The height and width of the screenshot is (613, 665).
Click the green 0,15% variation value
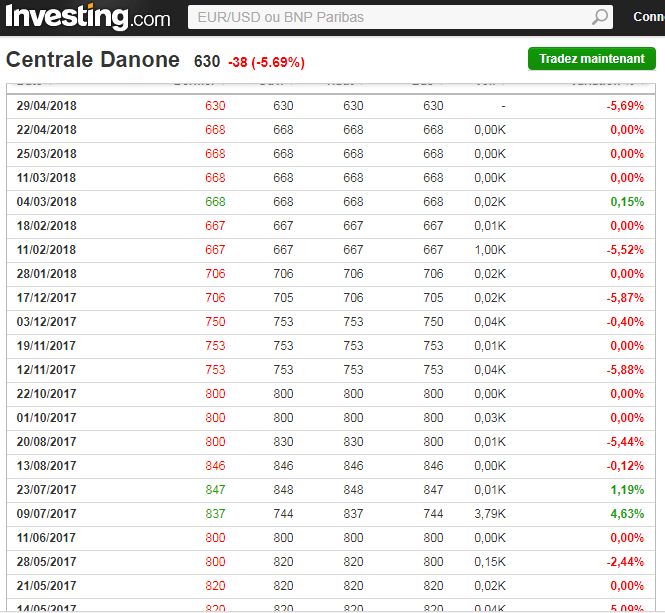click(x=626, y=202)
